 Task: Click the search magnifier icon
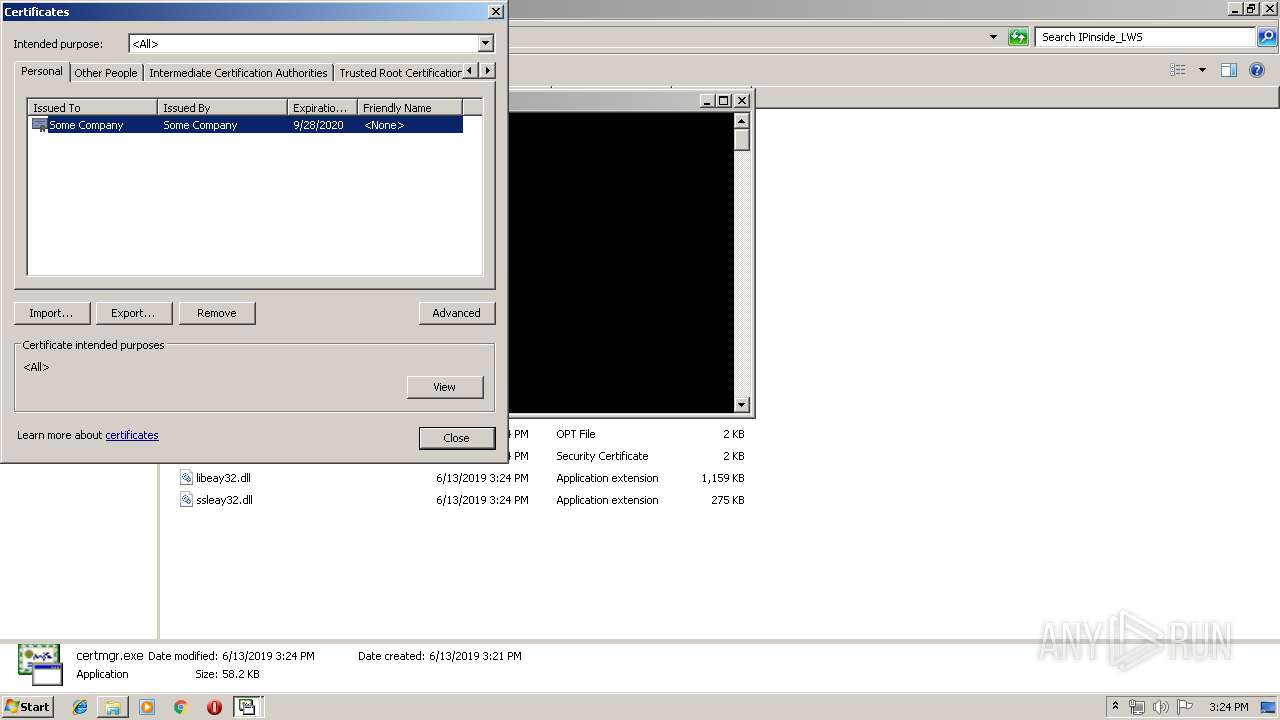(1267, 37)
